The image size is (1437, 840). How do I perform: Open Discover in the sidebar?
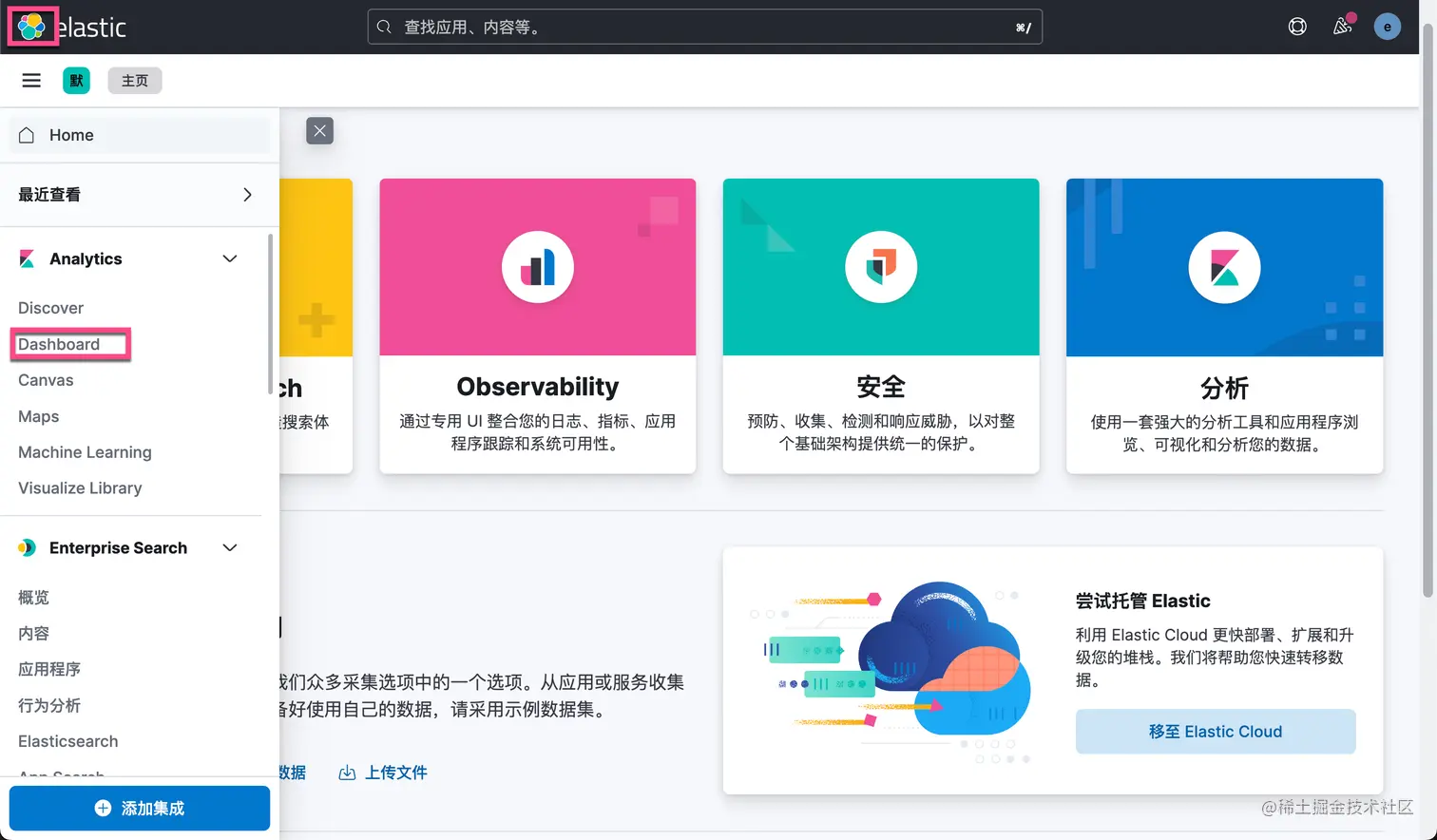coord(50,308)
